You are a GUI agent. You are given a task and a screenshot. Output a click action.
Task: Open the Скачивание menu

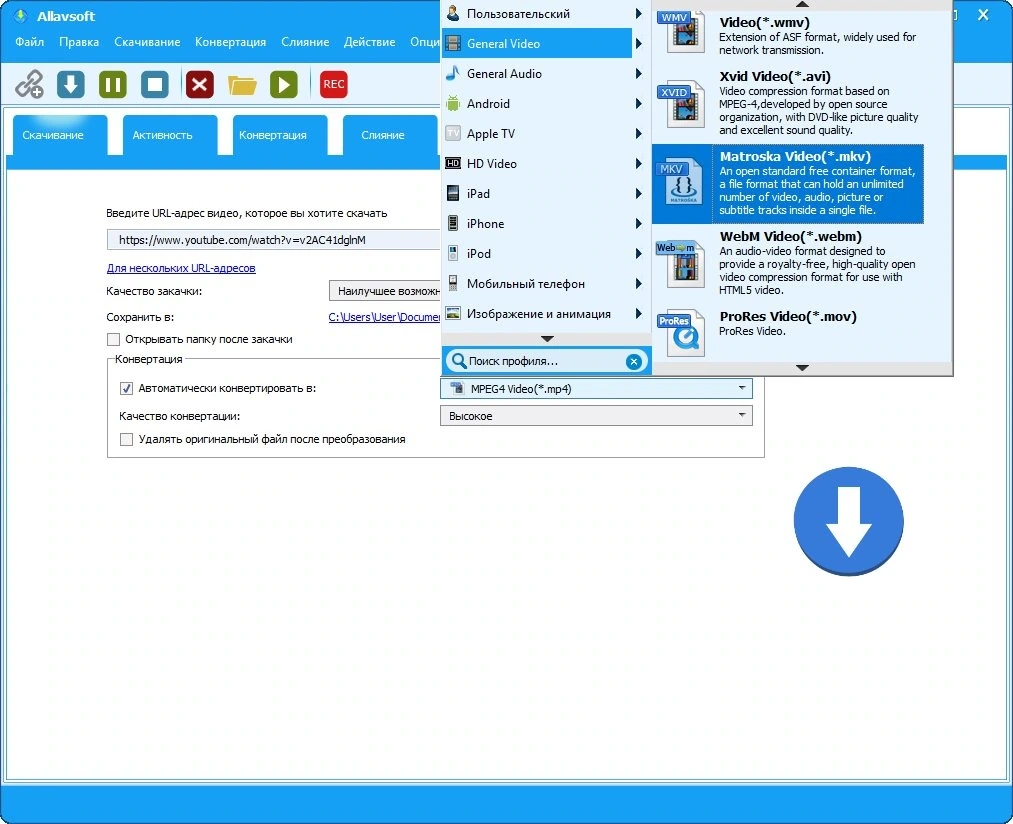tap(147, 42)
